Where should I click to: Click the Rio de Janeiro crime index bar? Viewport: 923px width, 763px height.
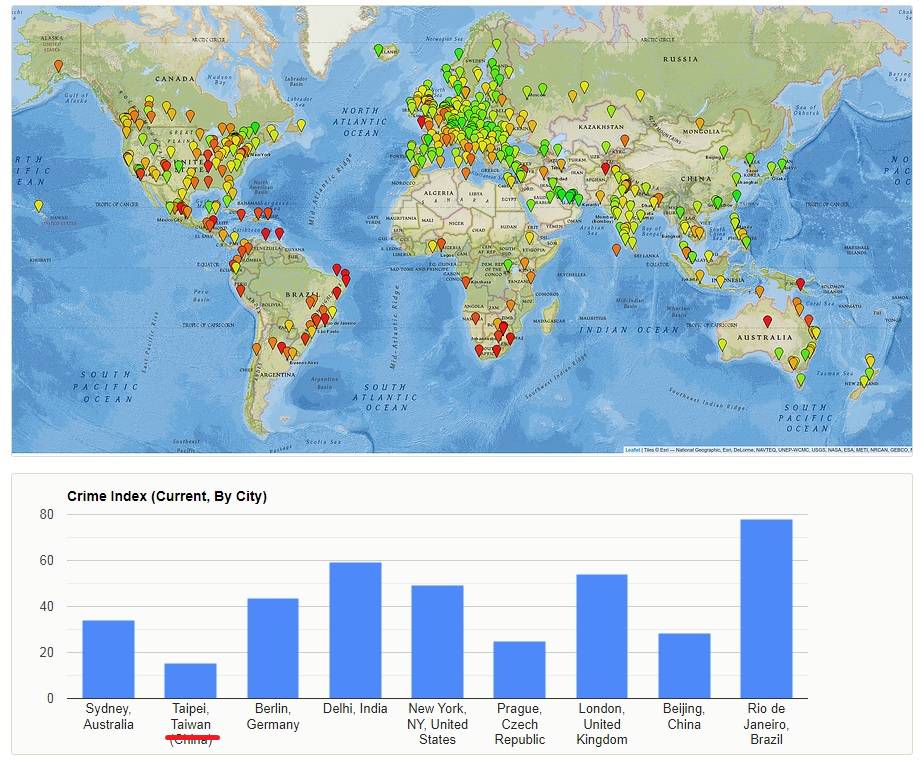[x=766, y=608]
